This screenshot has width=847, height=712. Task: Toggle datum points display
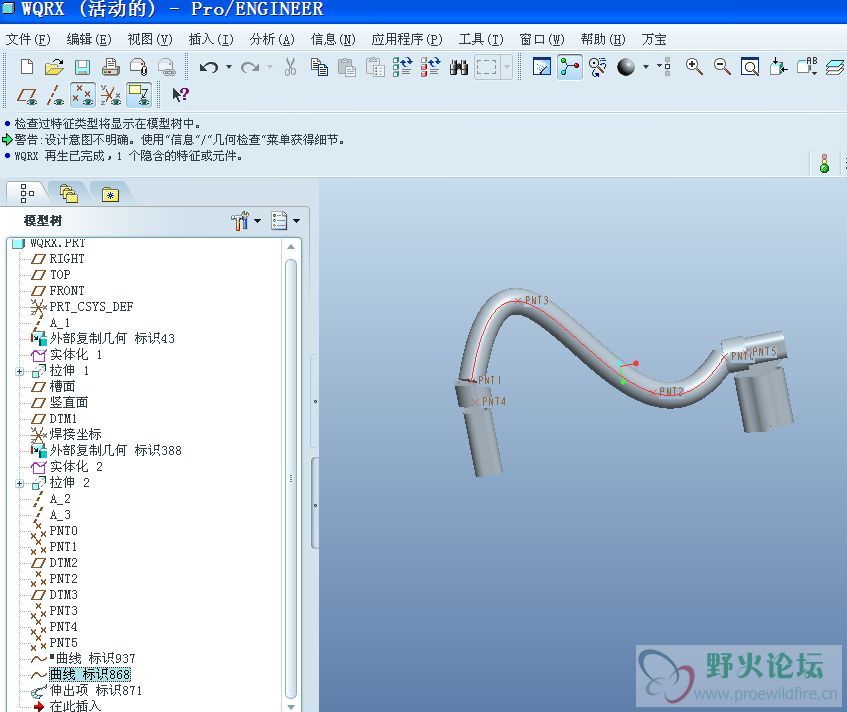[83, 95]
